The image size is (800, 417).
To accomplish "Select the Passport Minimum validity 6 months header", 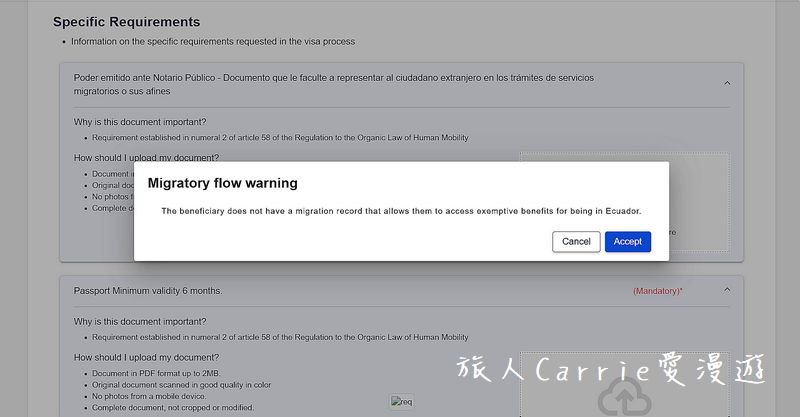I will pyautogui.click(x=148, y=290).
